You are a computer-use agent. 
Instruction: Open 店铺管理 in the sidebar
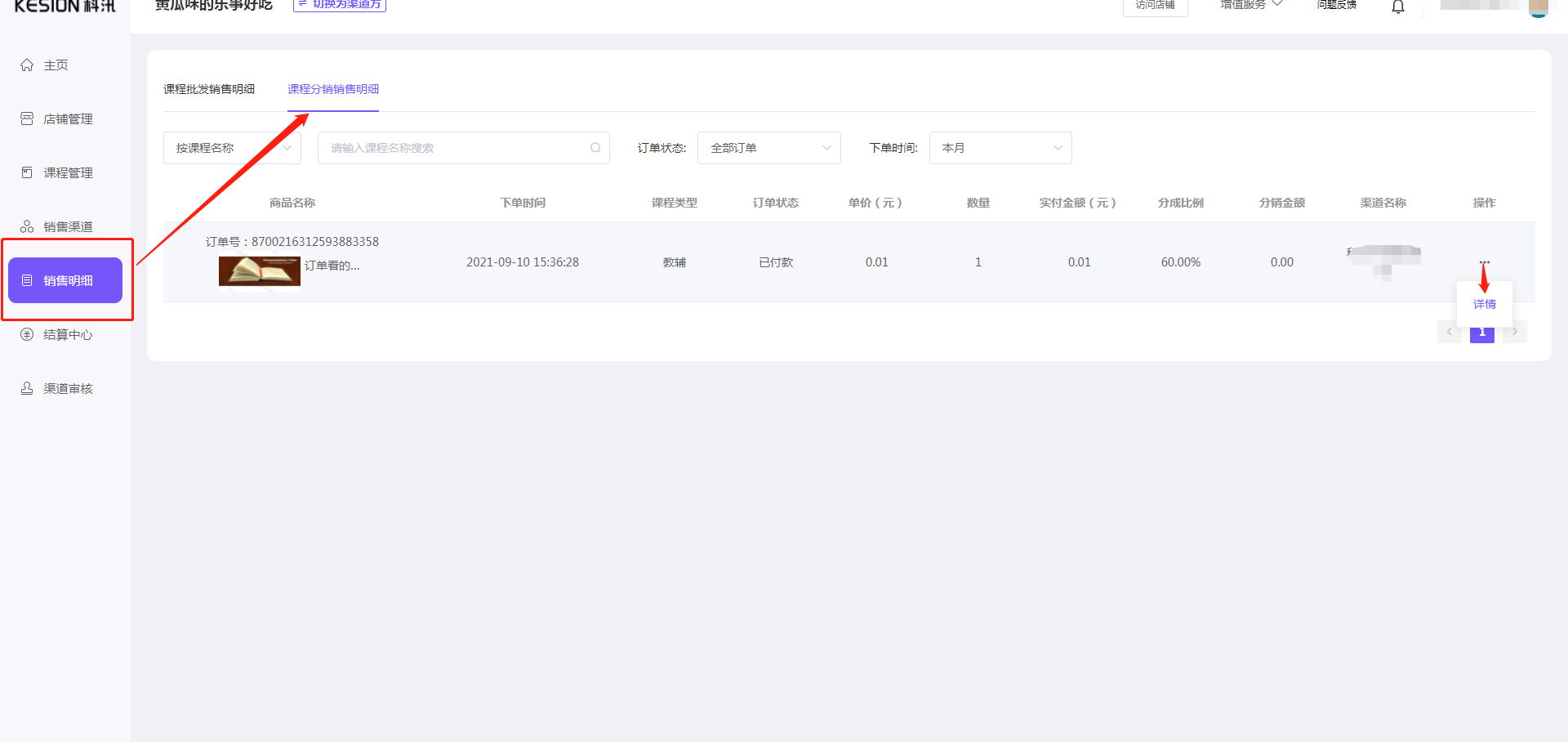[x=67, y=119]
